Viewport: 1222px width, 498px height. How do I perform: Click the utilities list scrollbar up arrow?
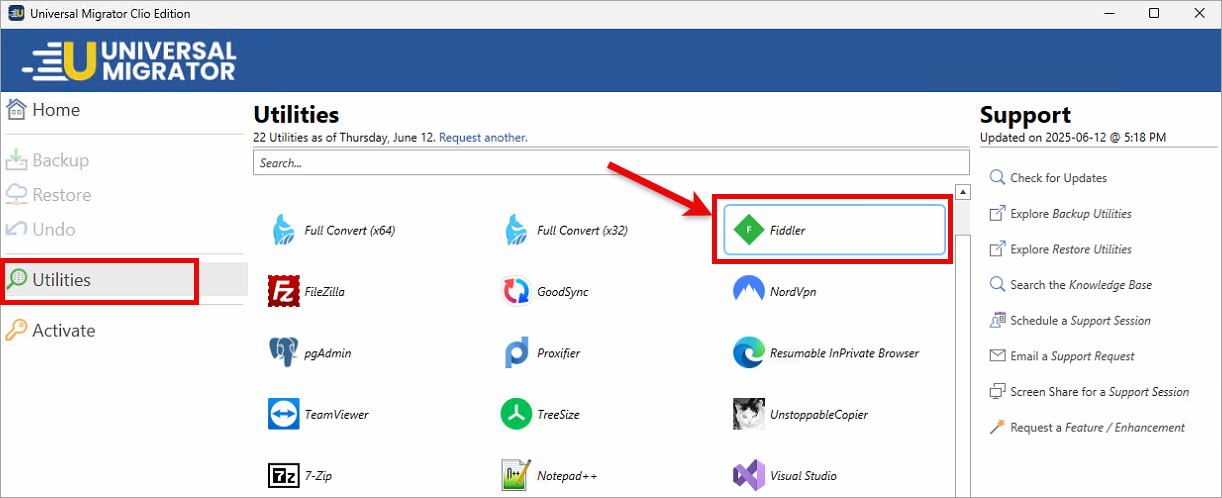tap(962, 191)
